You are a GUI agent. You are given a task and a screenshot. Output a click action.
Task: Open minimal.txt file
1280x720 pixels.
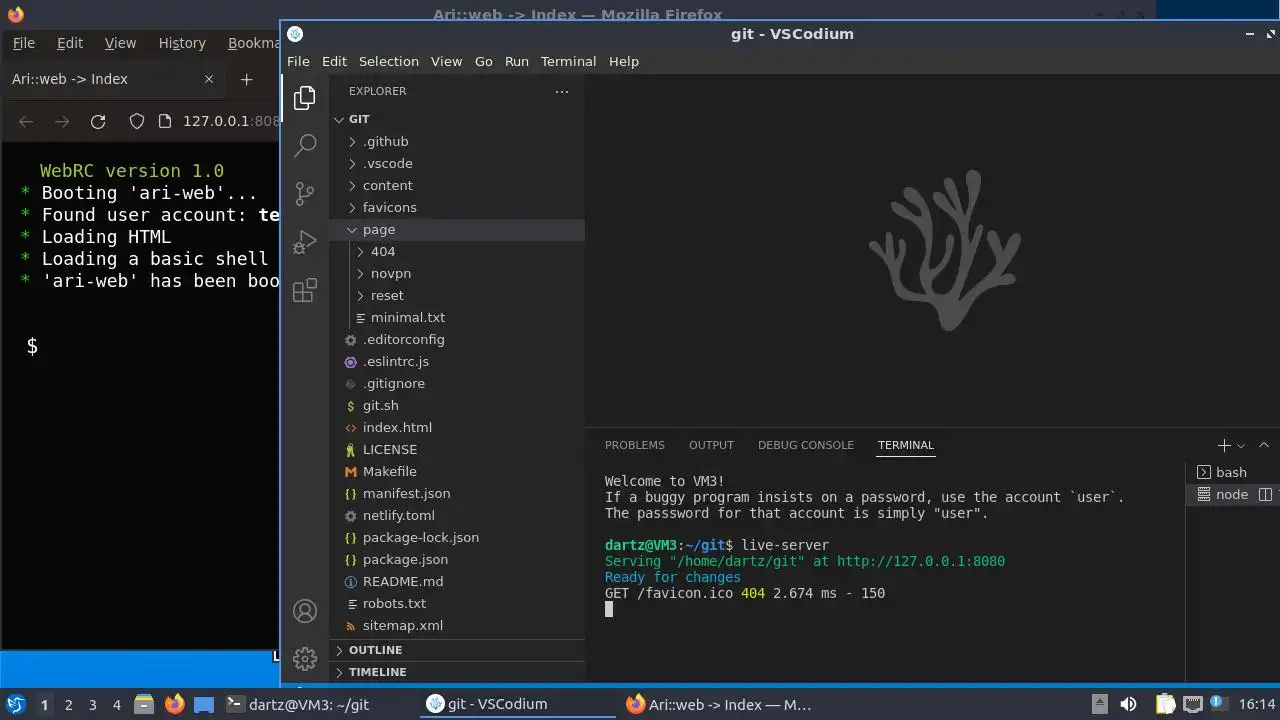pyautogui.click(x=457, y=318)
